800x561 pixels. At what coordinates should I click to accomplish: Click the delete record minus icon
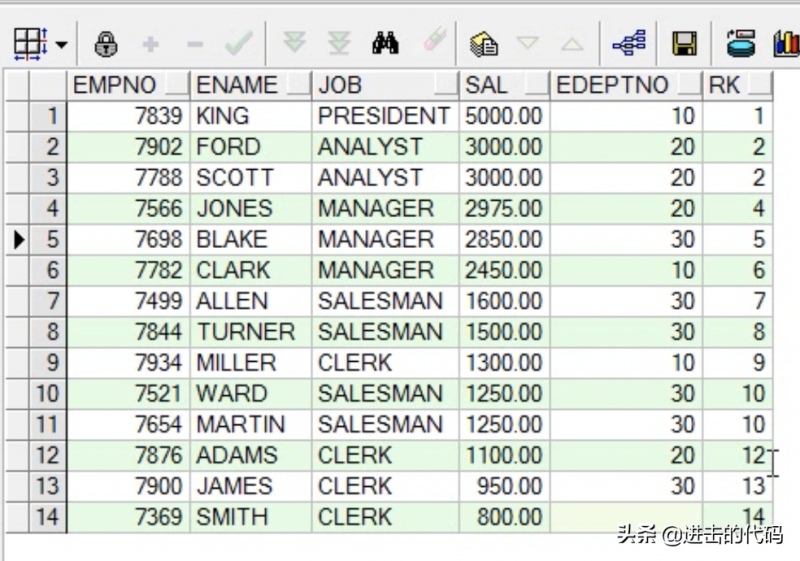[x=195, y=44]
